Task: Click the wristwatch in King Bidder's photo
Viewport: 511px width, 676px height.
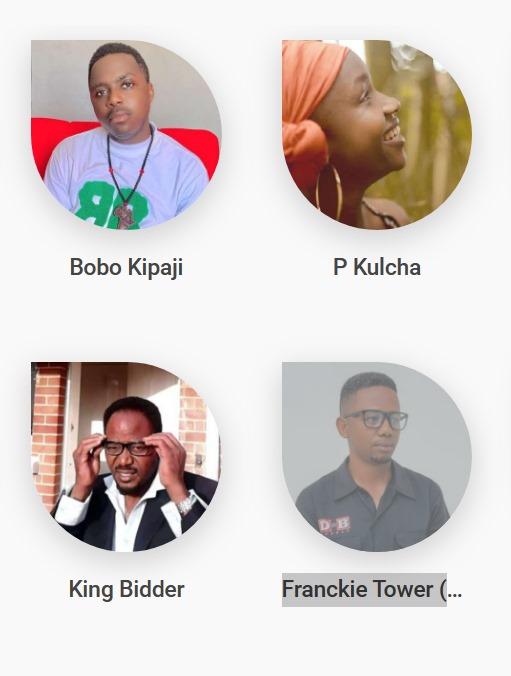Action: tap(187, 503)
